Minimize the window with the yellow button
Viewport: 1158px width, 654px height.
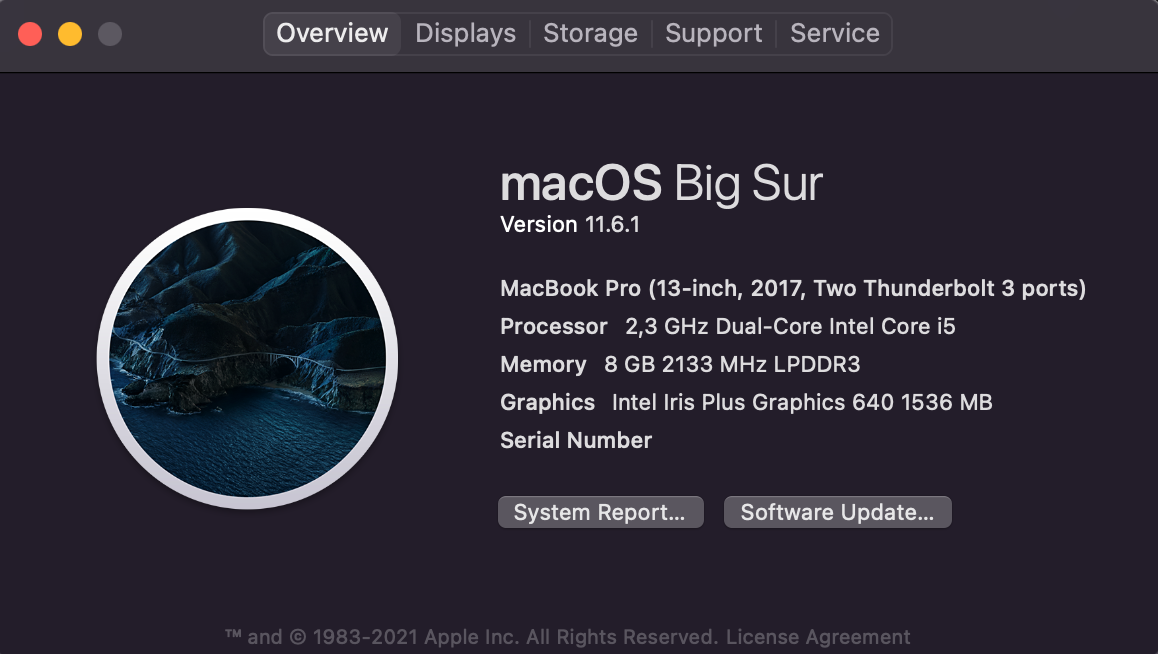70,34
